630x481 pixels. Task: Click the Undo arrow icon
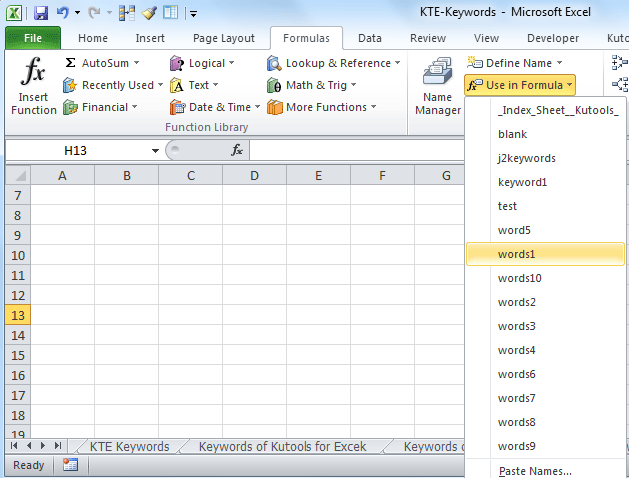pyautogui.click(x=62, y=12)
